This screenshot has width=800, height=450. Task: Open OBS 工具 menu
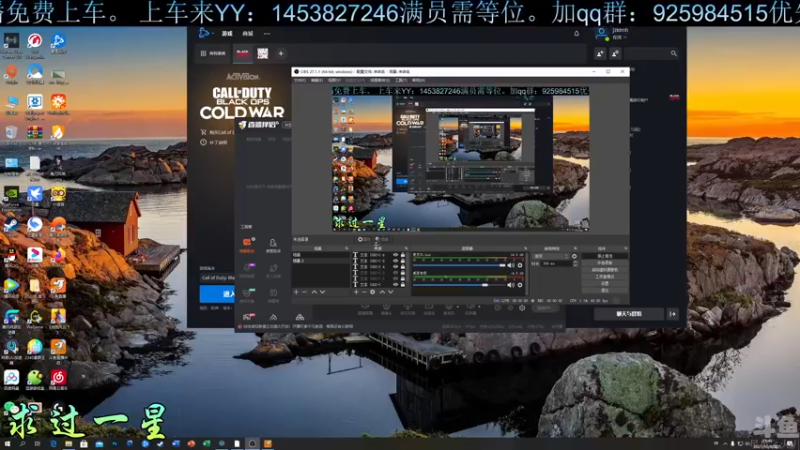pos(401,81)
